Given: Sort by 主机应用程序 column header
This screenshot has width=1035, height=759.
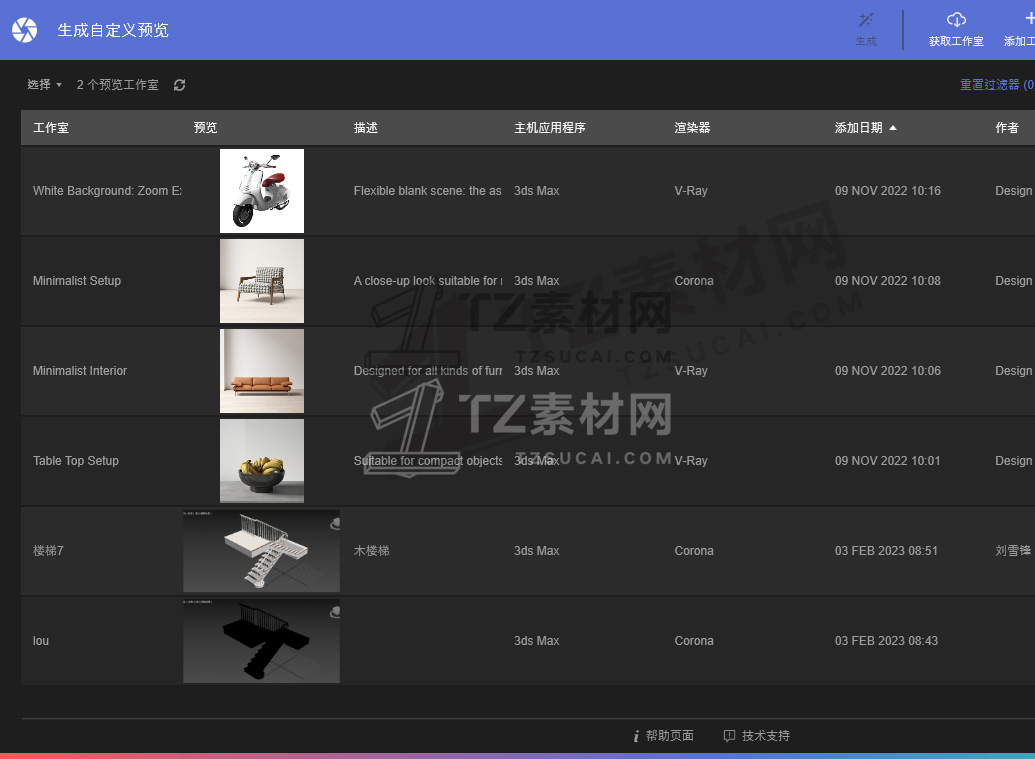Looking at the screenshot, I should click(x=550, y=127).
